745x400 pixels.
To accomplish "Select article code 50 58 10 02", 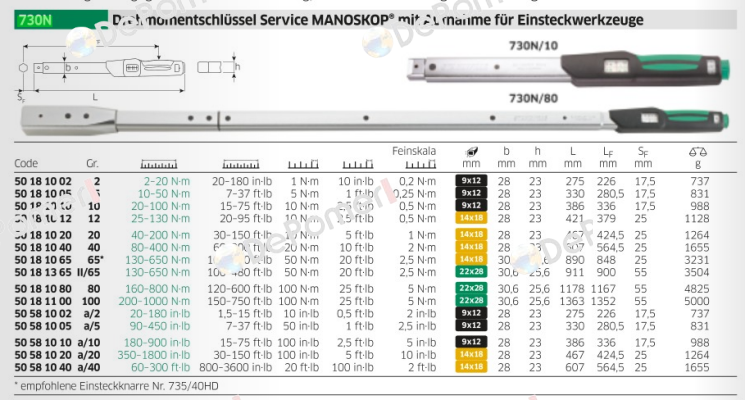I will click(43, 314).
